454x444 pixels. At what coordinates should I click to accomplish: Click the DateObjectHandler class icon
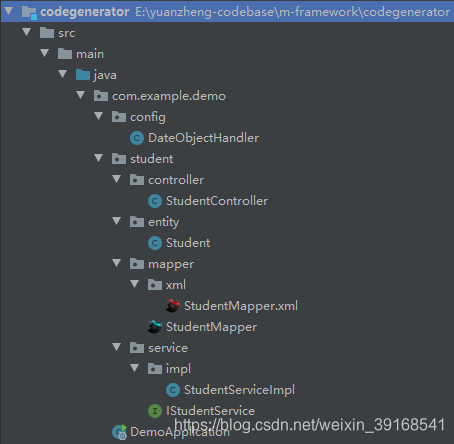click(137, 138)
